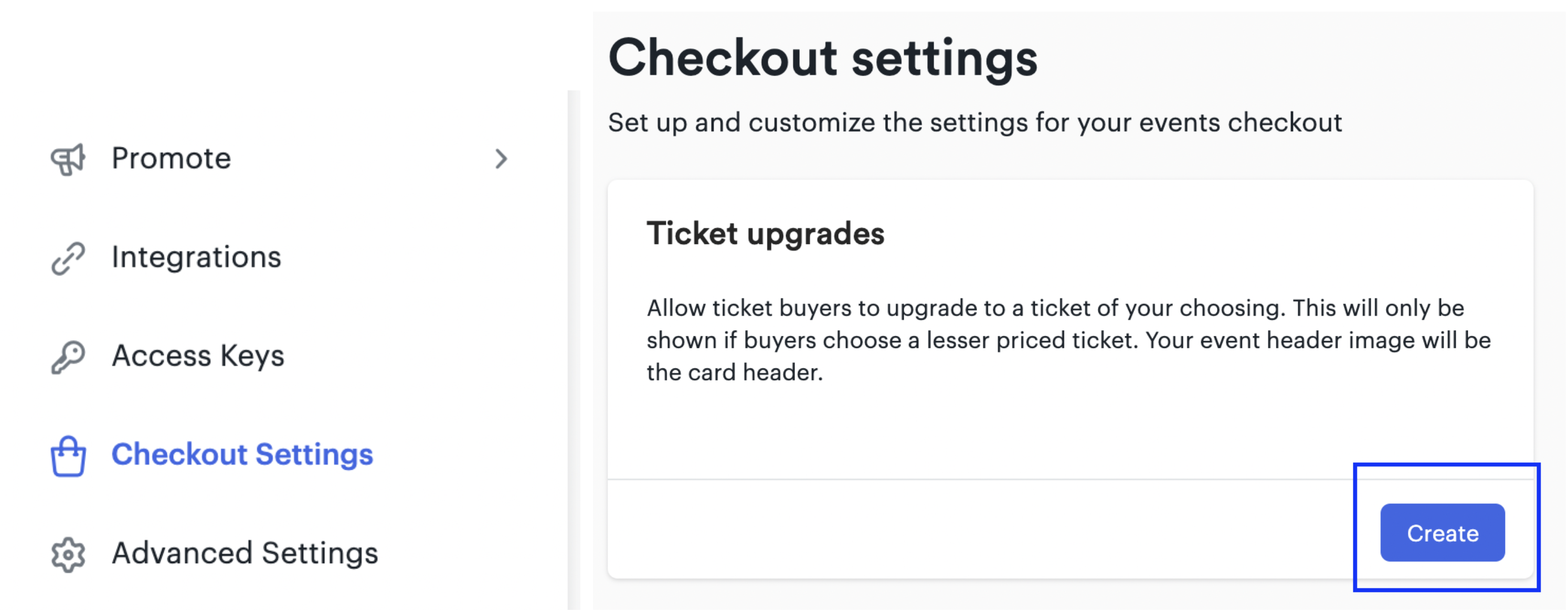Click the blue Create button
Viewport: 1568px width, 613px height.
pyautogui.click(x=1442, y=533)
